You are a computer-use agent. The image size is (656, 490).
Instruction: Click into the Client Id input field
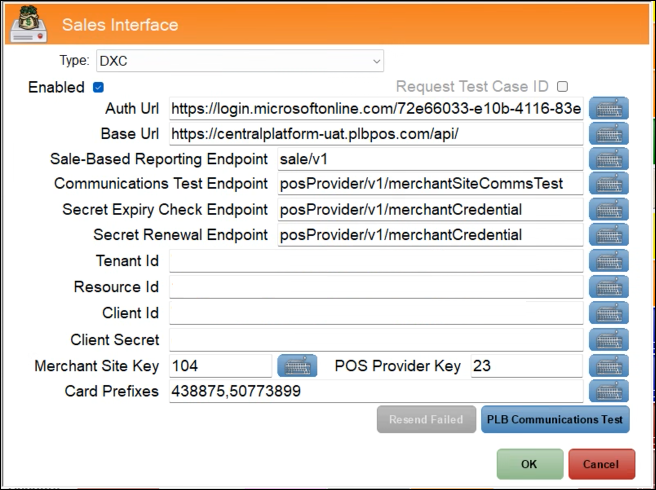point(375,314)
